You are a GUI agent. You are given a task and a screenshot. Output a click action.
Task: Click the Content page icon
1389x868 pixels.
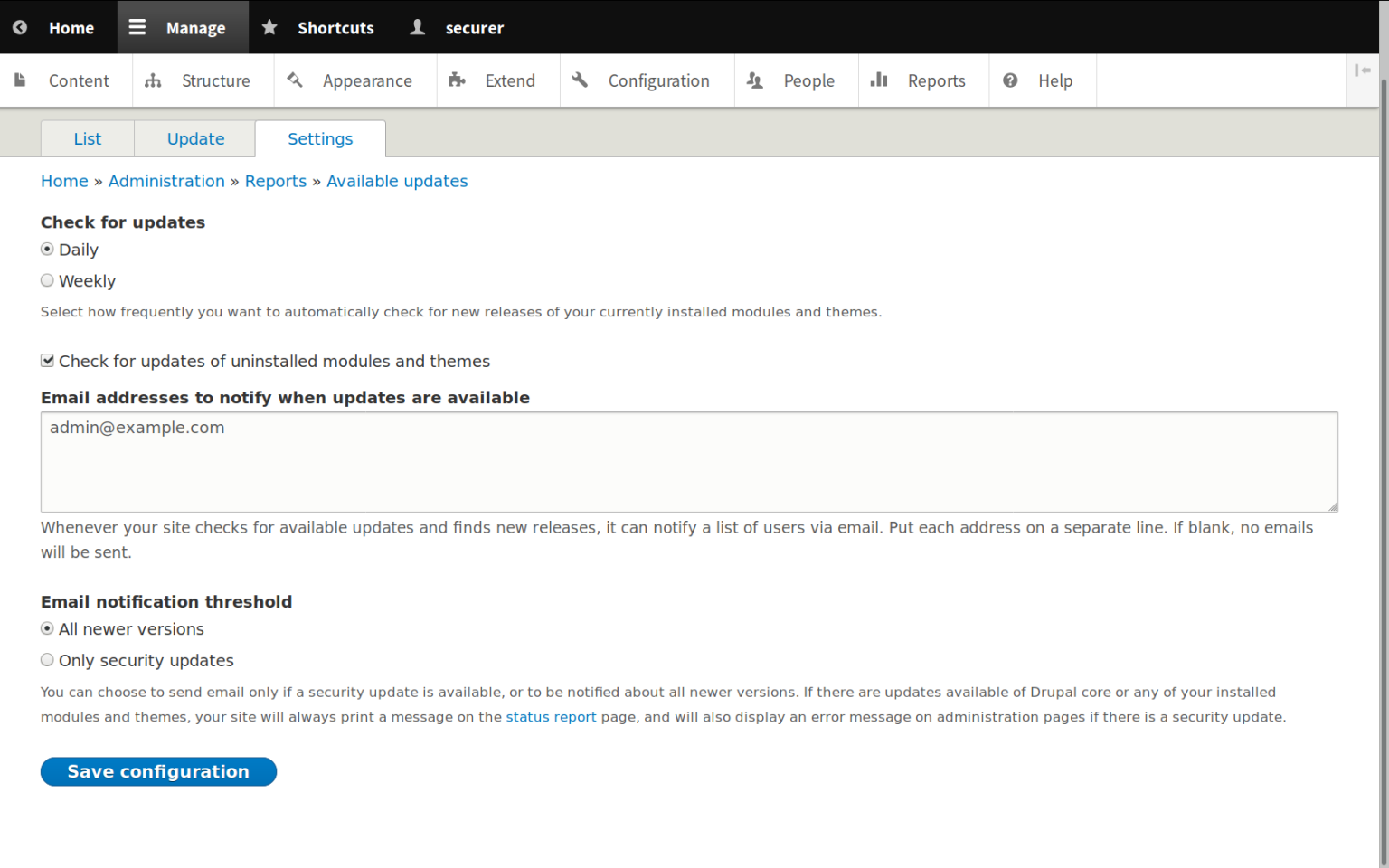point(20,80)
